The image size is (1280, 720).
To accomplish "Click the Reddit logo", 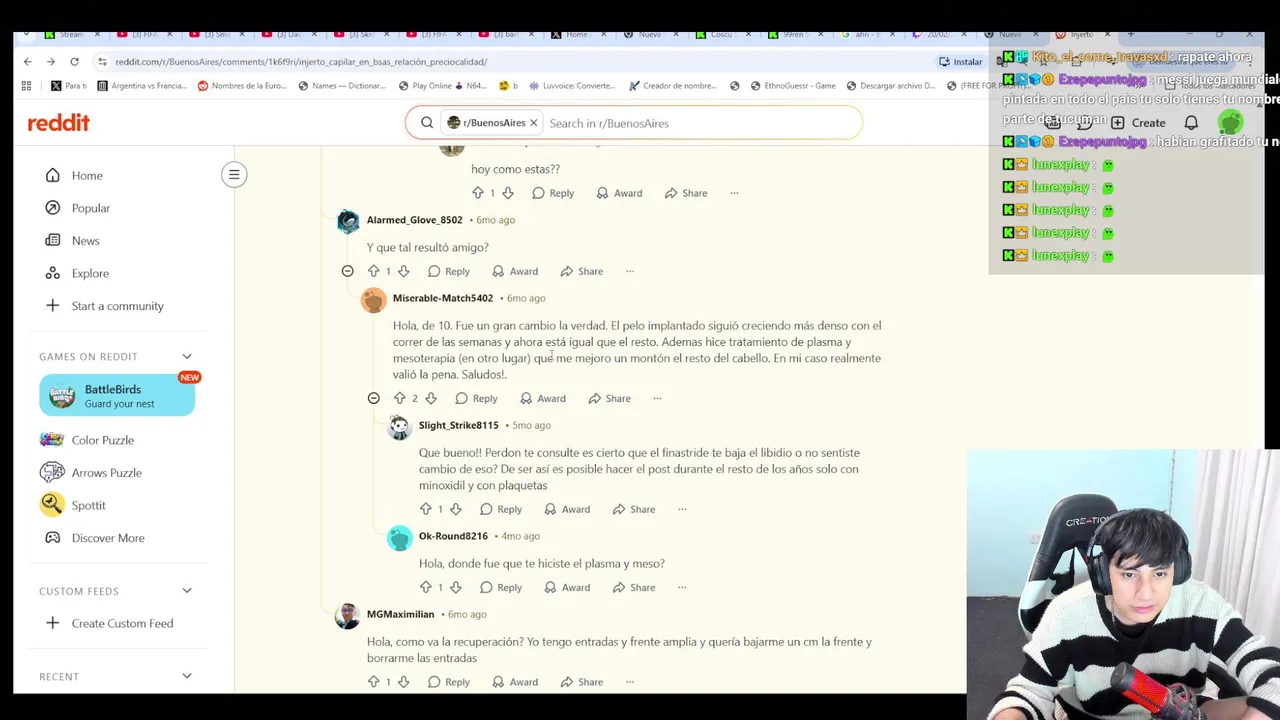I will [58, 123].
